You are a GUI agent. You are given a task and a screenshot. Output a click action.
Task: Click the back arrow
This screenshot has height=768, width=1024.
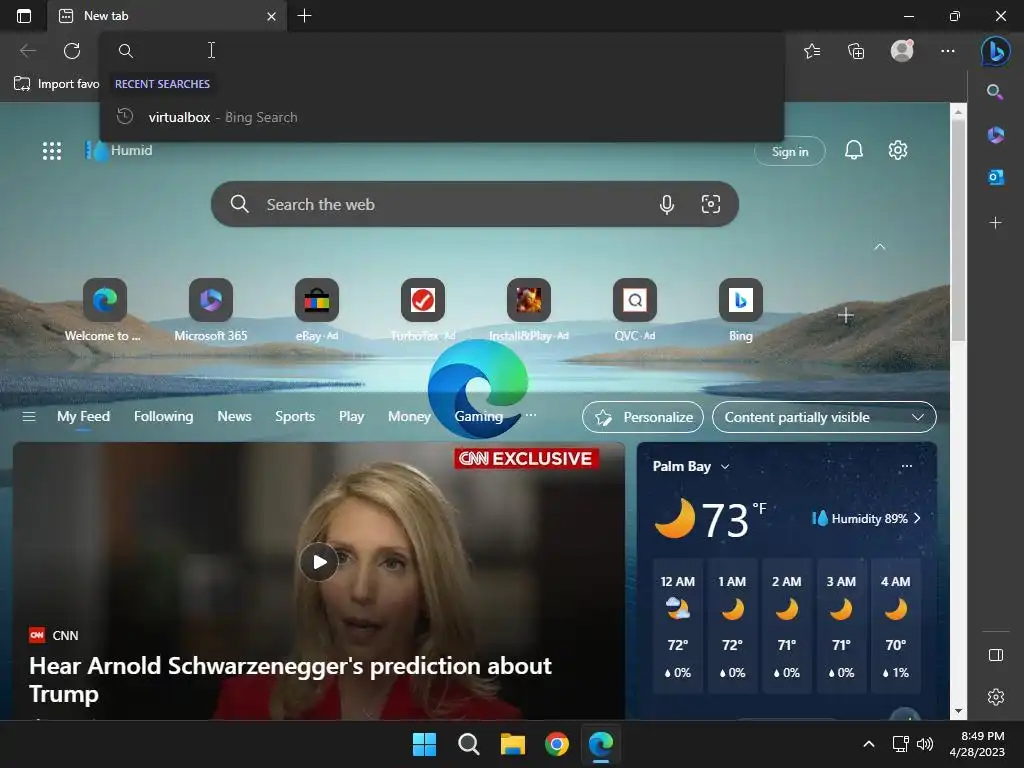[x=27, y=50]
